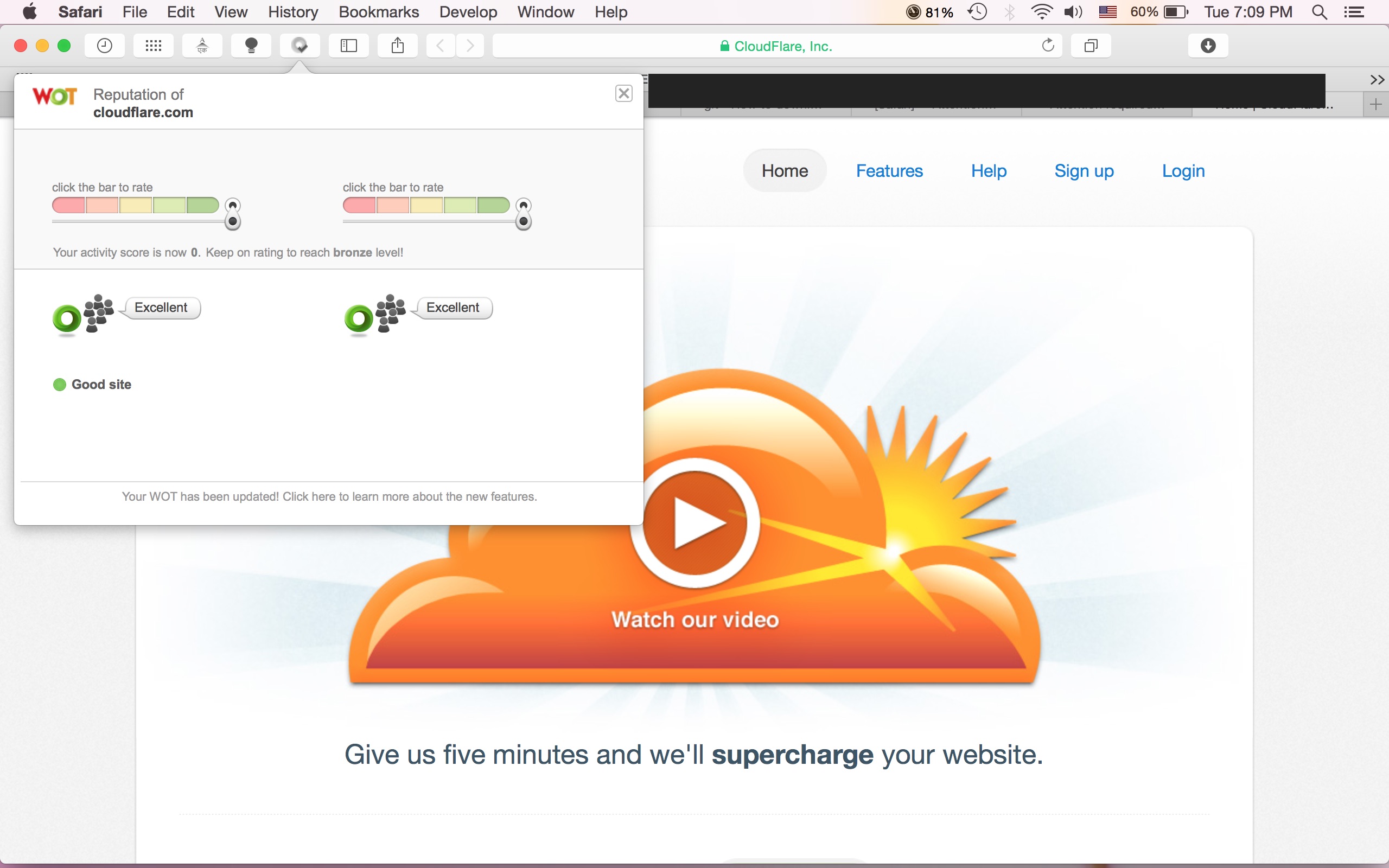Expand hidden tabs with double chevron

tap(1377, 80)
